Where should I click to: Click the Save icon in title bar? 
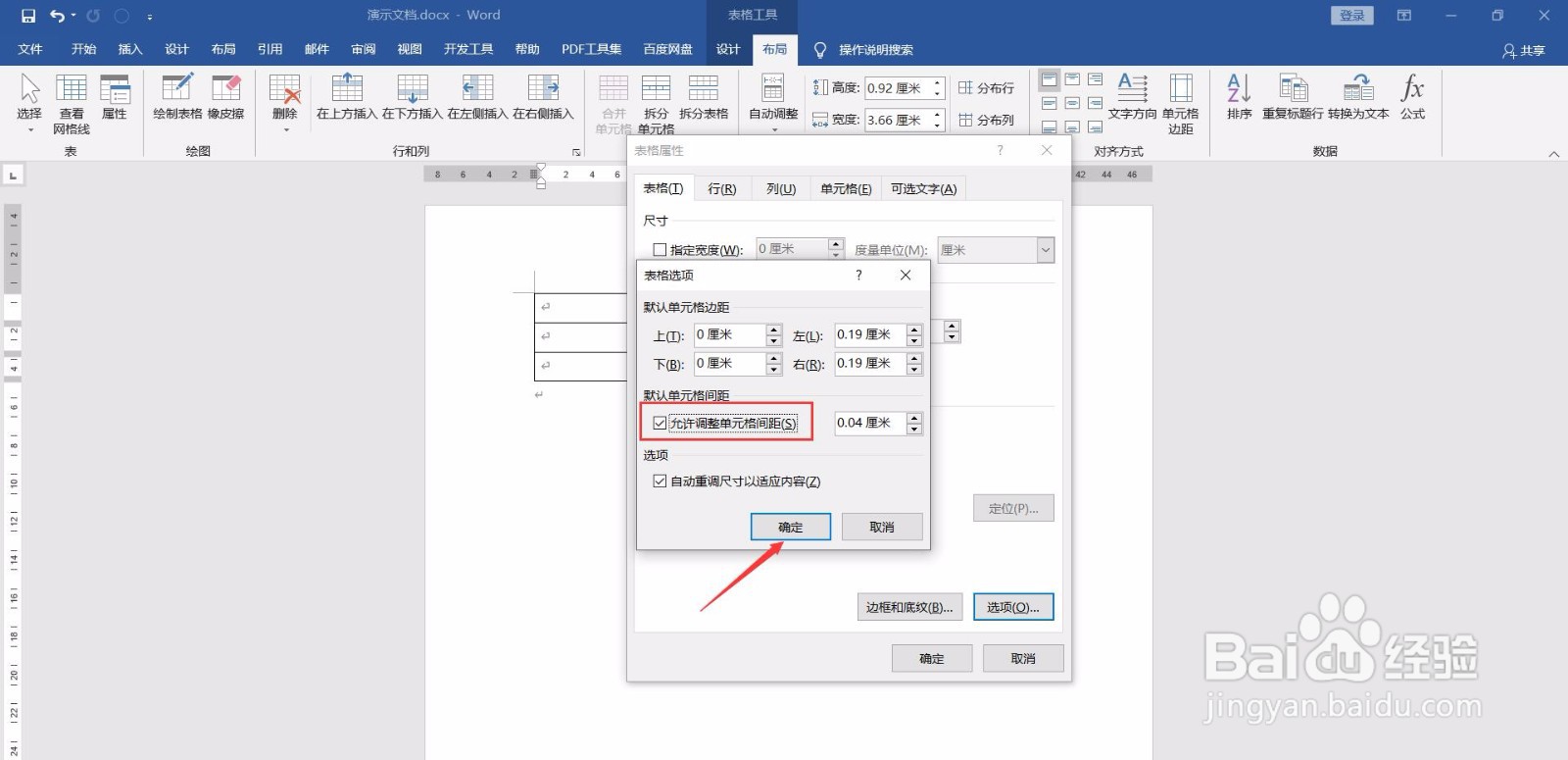[28, 16]
